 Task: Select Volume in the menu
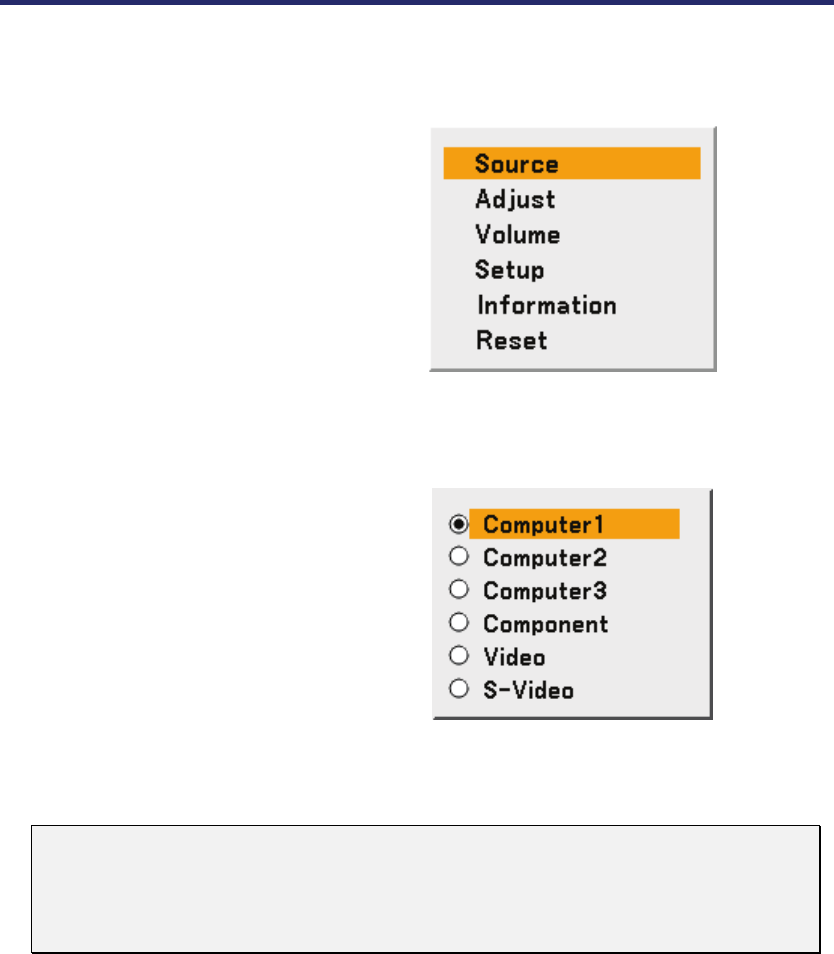click(x=517, y=235)
